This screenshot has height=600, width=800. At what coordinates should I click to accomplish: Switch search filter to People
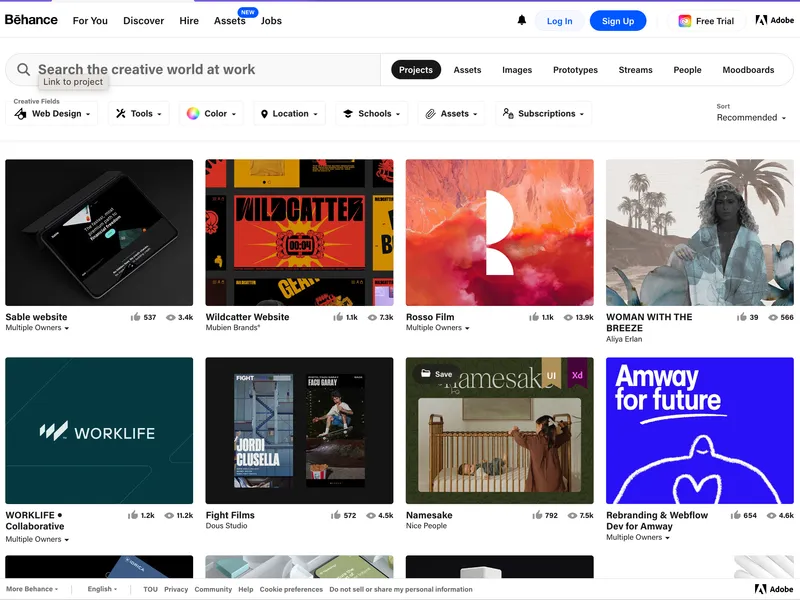coord(687,70)
